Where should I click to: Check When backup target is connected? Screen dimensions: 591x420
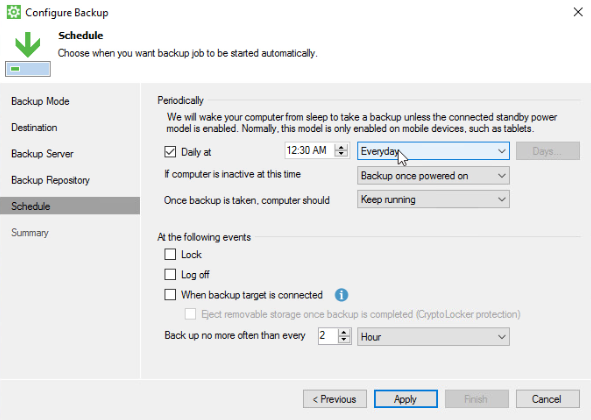[x=170, y=295]
